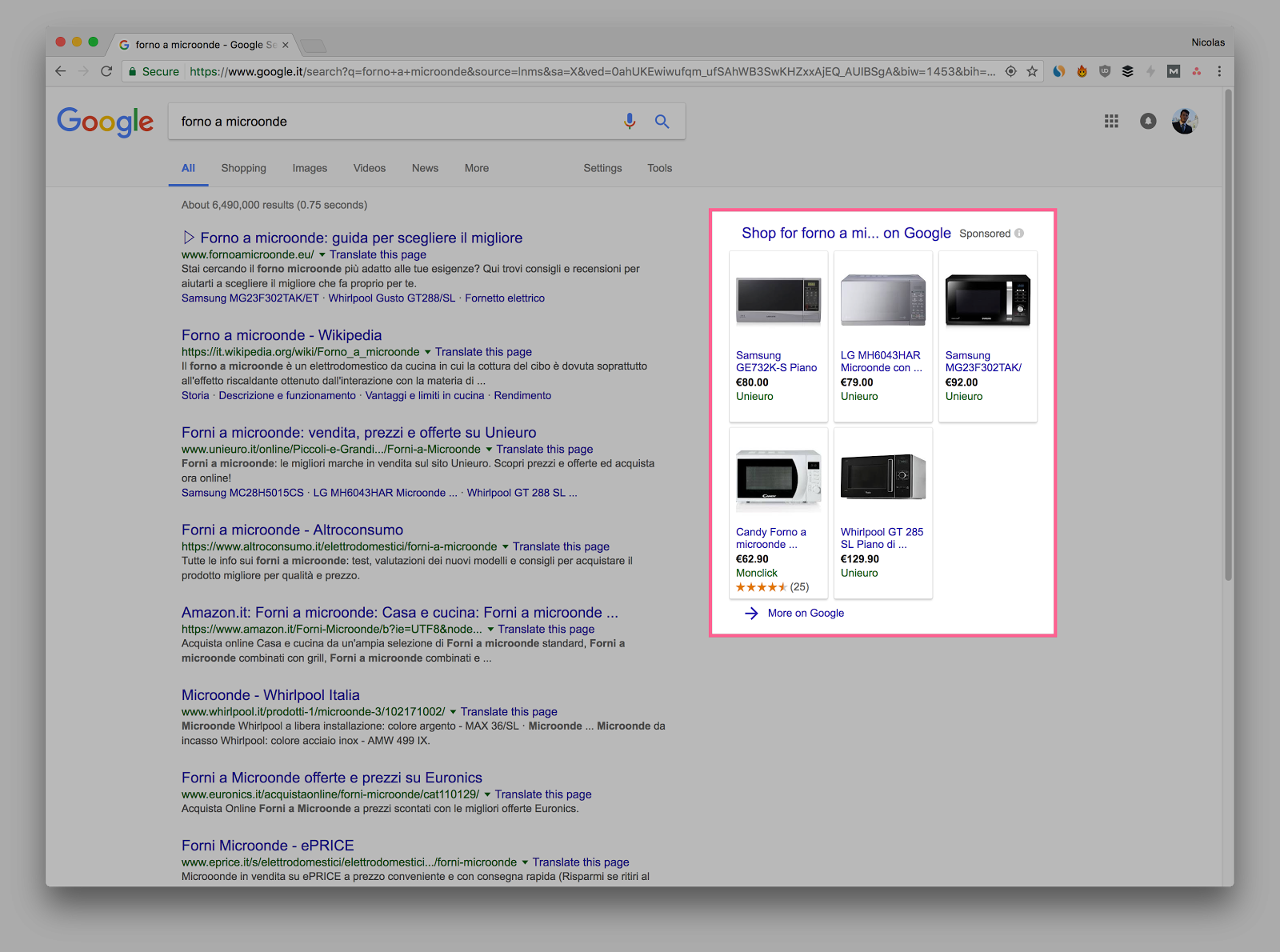The image size is (1280, 952).
Task: Expand options arrow for eprice.it result URL
Action: (525, 862)
